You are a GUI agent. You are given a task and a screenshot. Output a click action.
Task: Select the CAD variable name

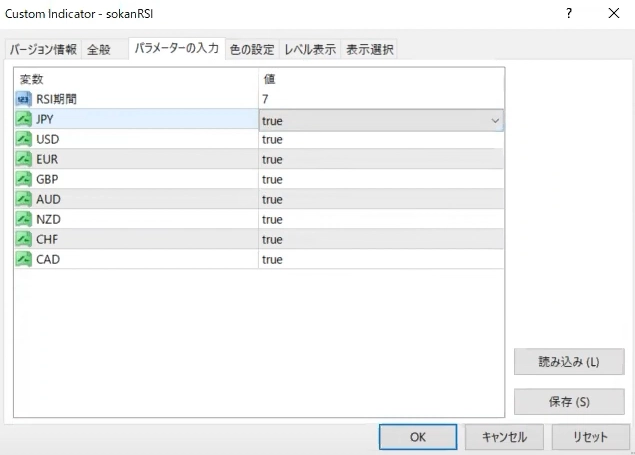48,259
